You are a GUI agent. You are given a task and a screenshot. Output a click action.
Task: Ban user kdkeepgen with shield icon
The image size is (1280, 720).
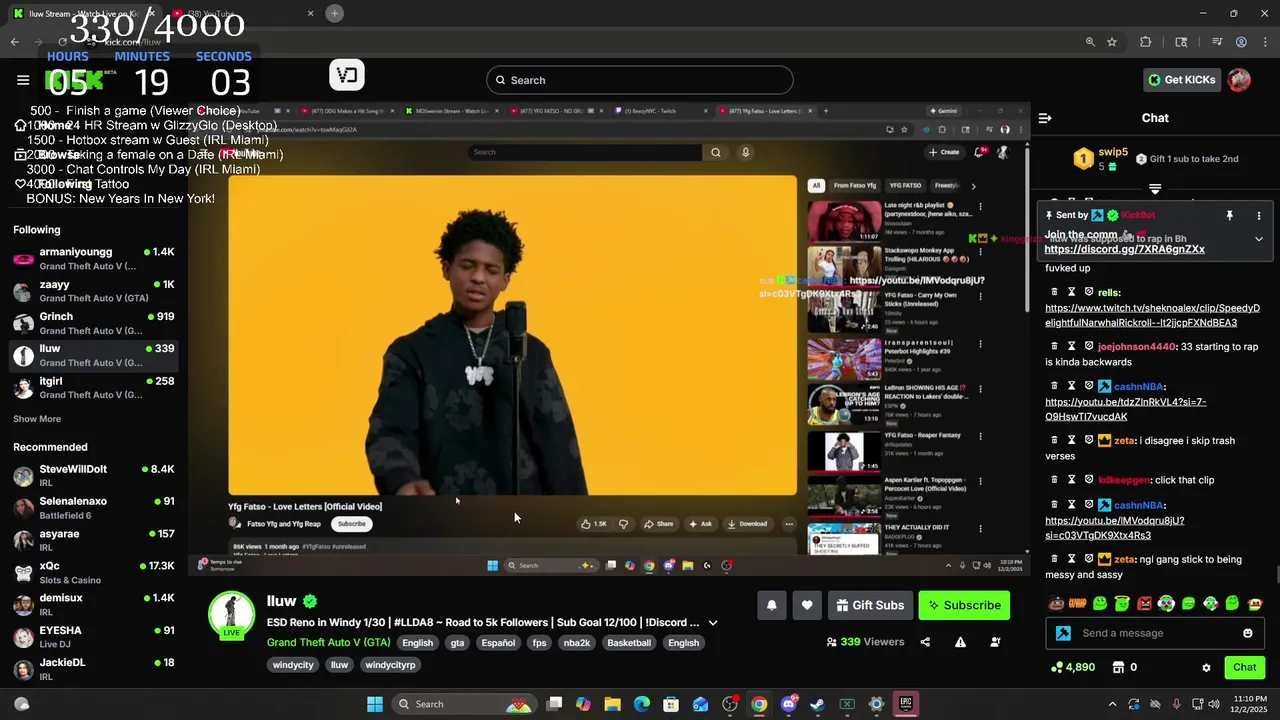point(1088,479)
